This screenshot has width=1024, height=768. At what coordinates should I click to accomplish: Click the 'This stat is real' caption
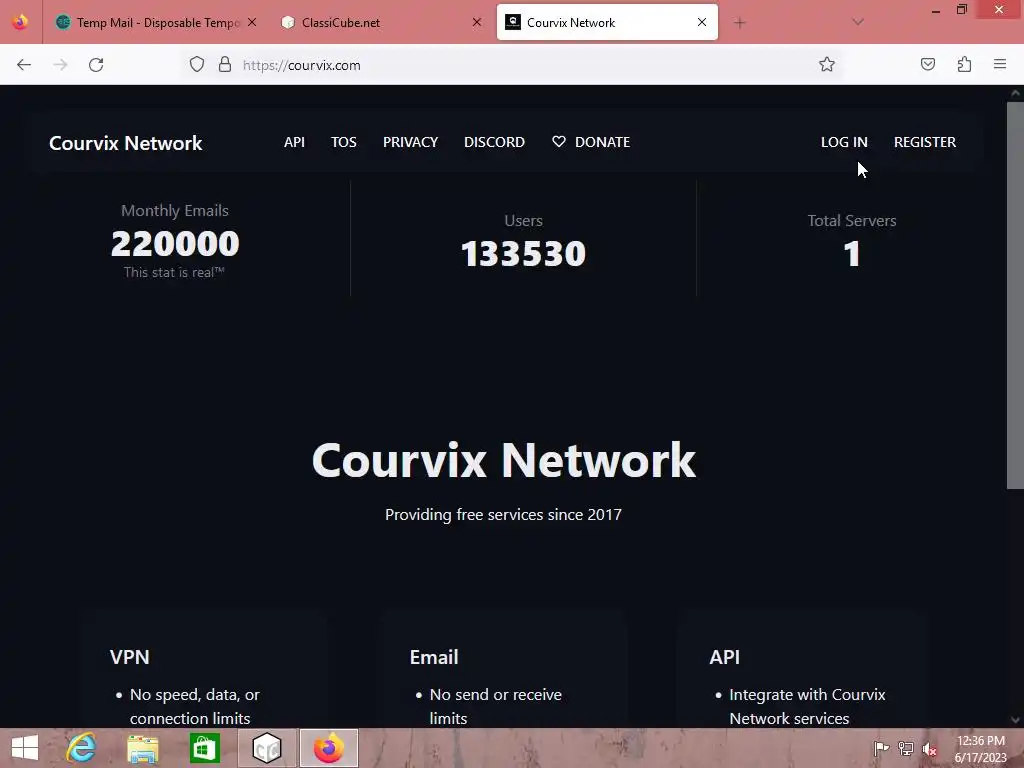coord(174,272)
